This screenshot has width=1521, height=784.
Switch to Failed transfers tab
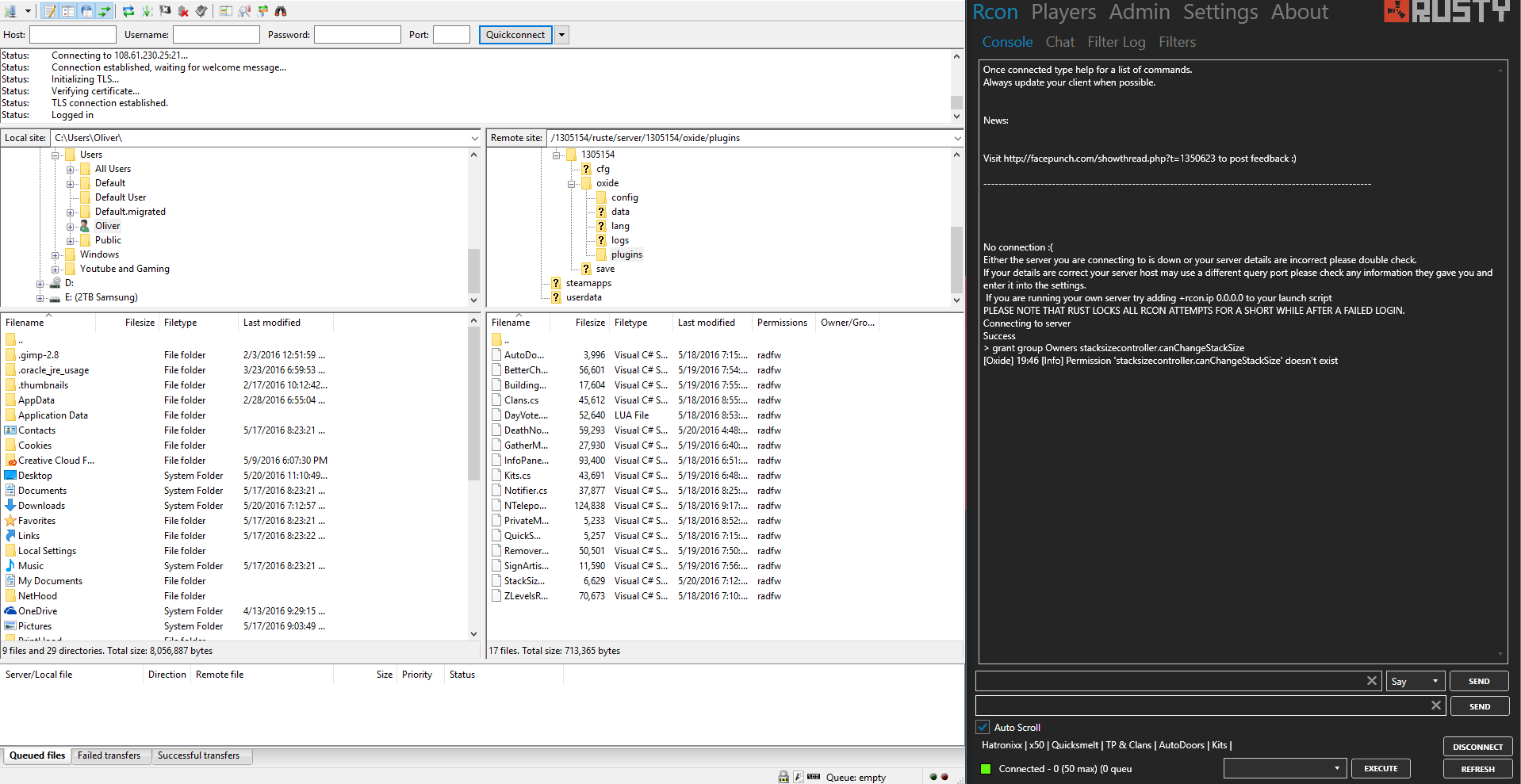click(x=109, y=755)
